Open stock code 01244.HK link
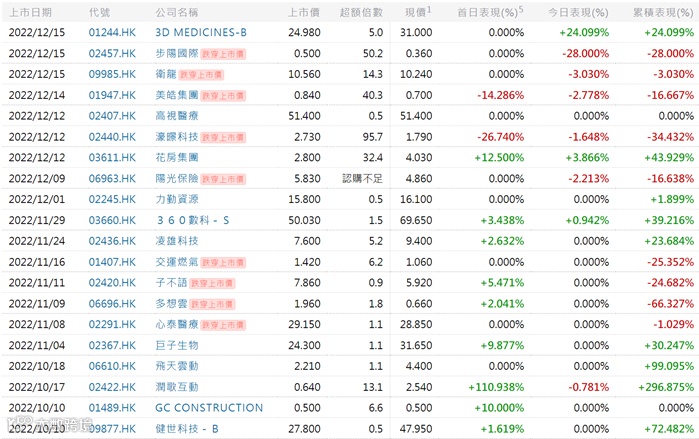This screenshot has height=439, width=699. click(112, 33)
